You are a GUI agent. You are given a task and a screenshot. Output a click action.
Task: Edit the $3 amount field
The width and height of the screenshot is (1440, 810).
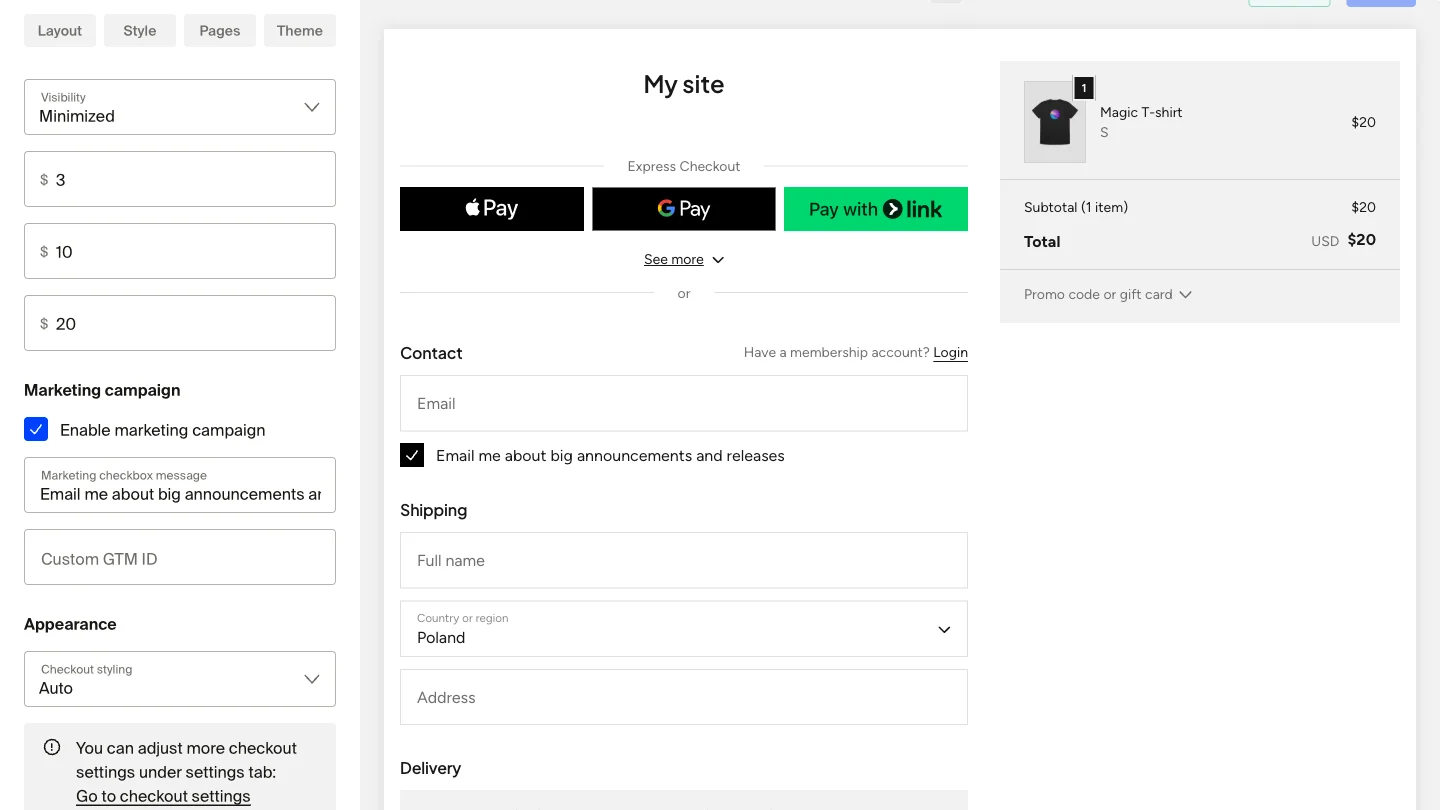click(x=180, y=179)
